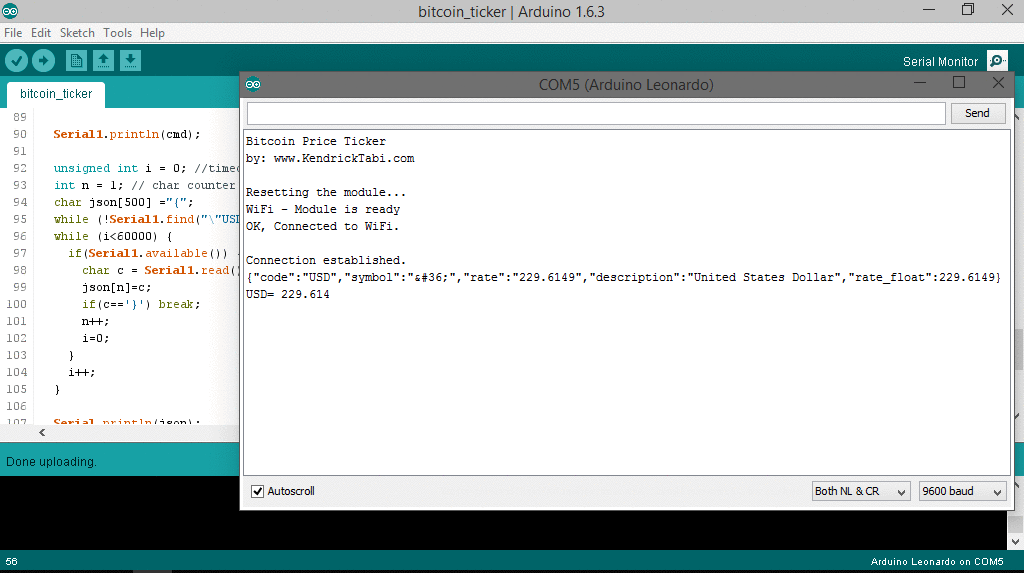Select the bitcoin_ticker sketch tab
Image resolution: width=1024 pixels, height=573 pixels.
(x=56, y=94)
